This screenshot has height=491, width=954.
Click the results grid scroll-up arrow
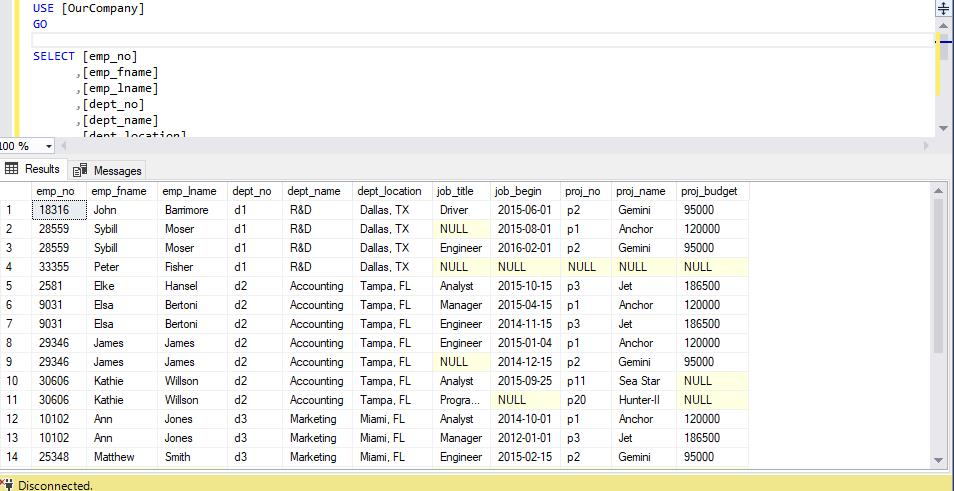pyautogui.click(x=938, y=191)
